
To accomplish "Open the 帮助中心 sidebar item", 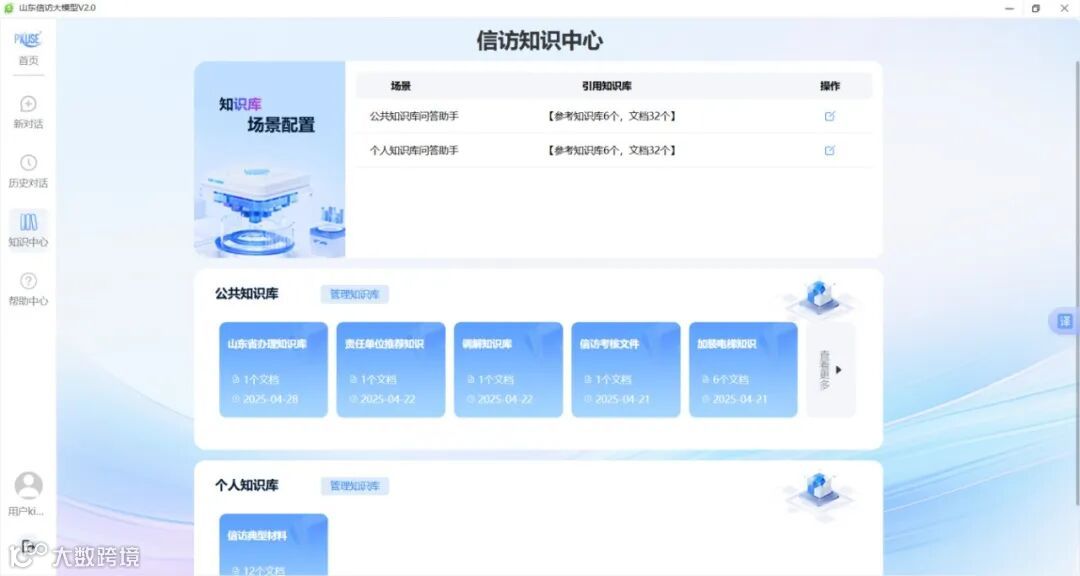I will pyautogui.click(x=28, y=289).
